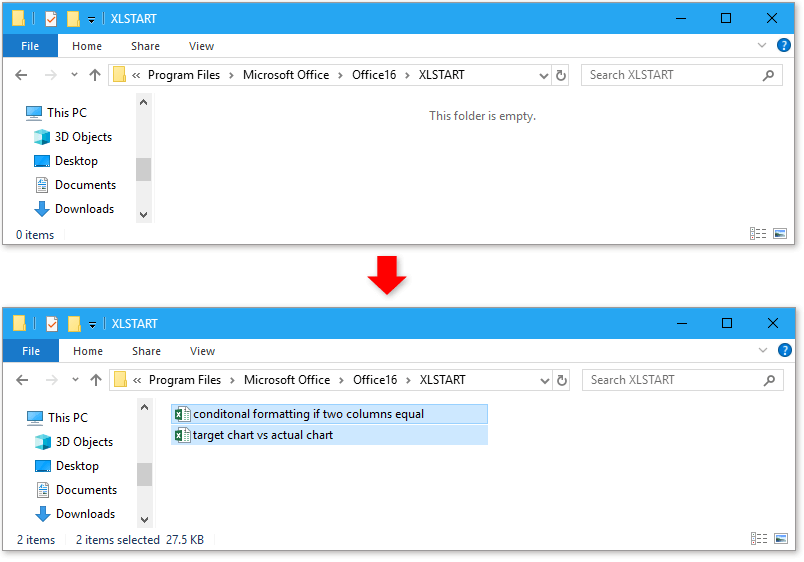Open the View tab in the upper window
This screenshot has height=562, width=804.
(x=201, y=46)
